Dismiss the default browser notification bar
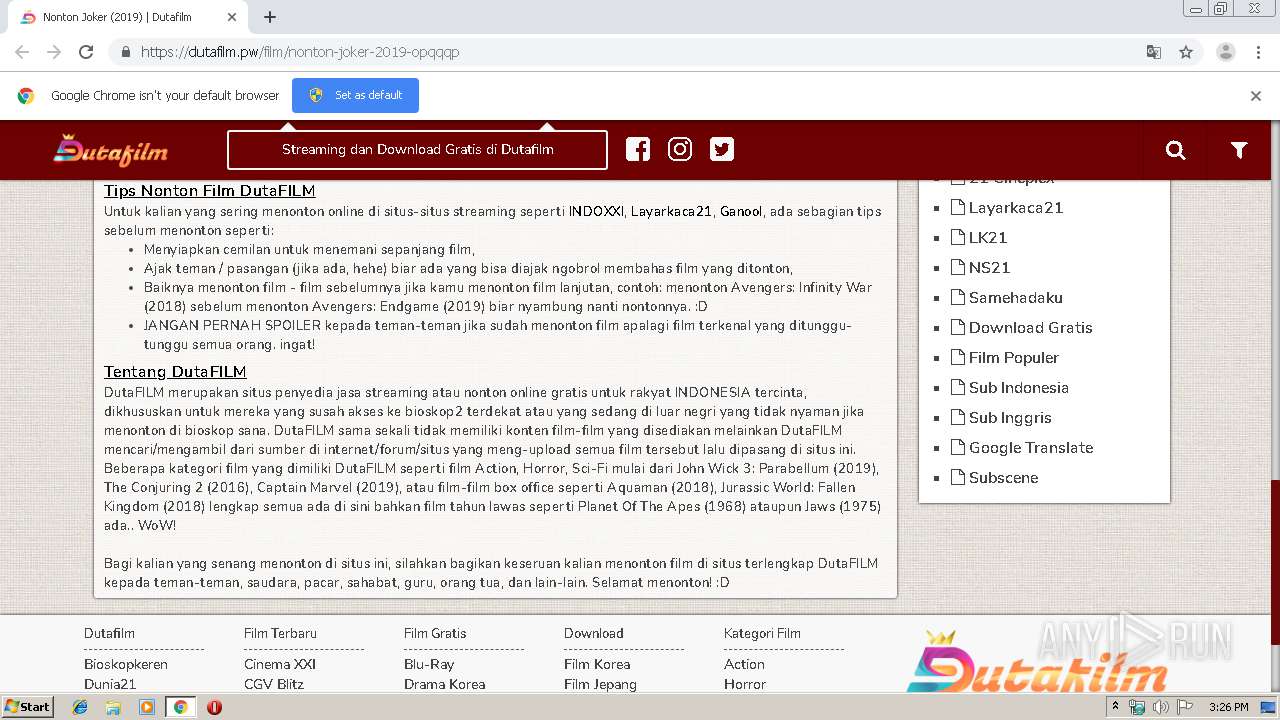The width and height of the screenshot is (1280, 720). pos(1256,96)
